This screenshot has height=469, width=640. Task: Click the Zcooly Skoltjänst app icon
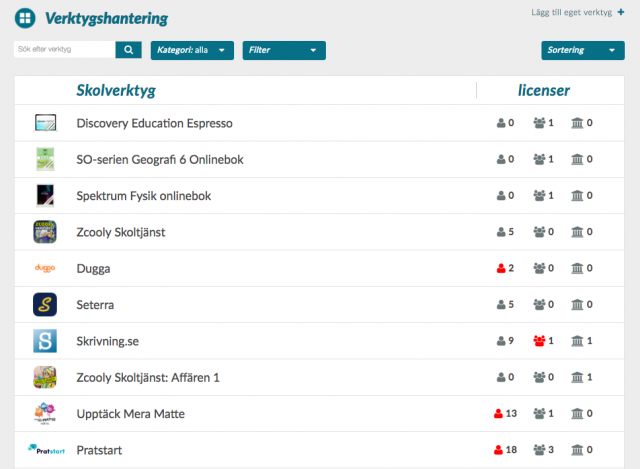click(x=45, y=232)
